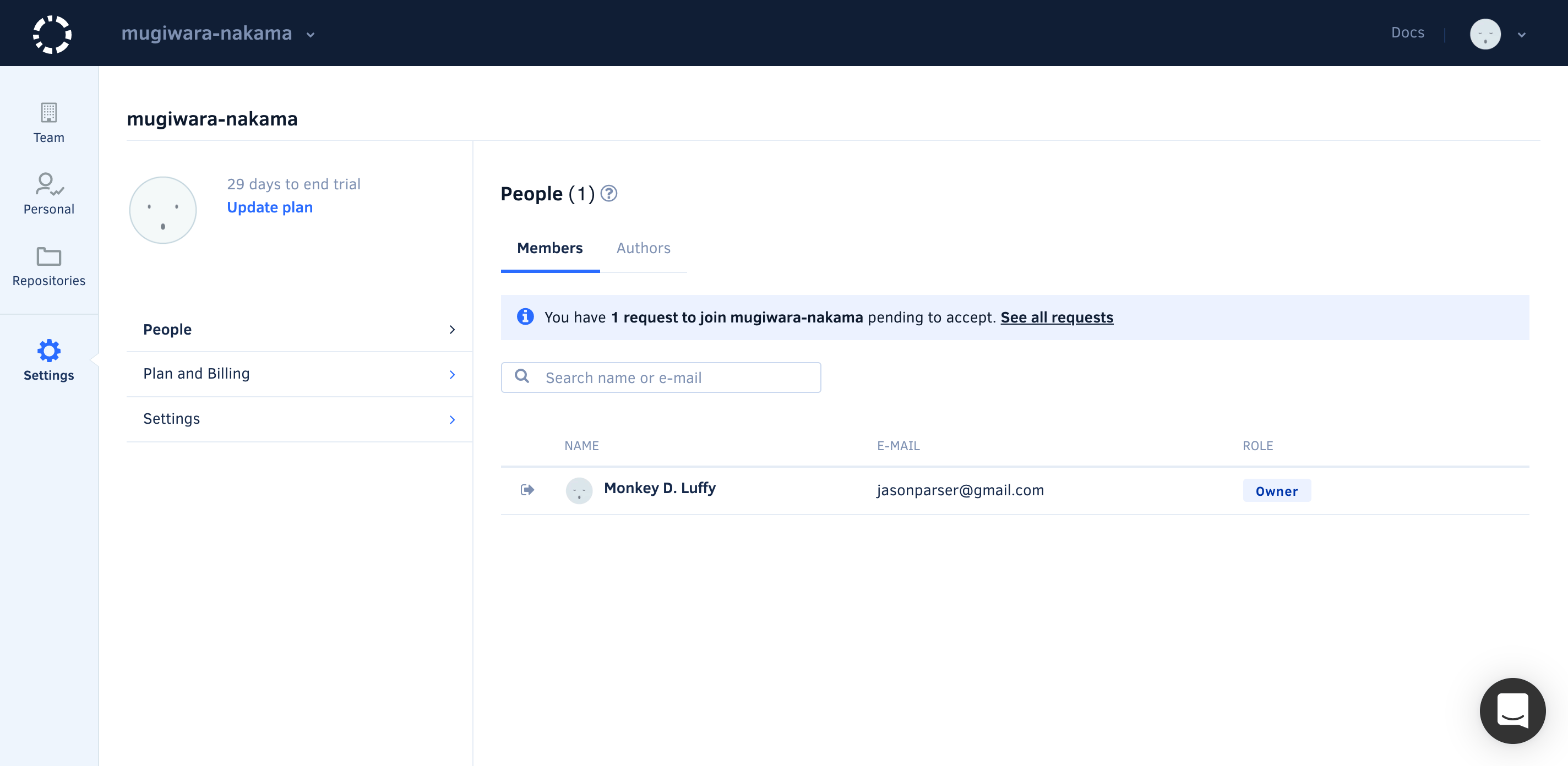The width and height of the screenshot is (1568, 766).
Task: Open the Docs link
Action: 1407,33
